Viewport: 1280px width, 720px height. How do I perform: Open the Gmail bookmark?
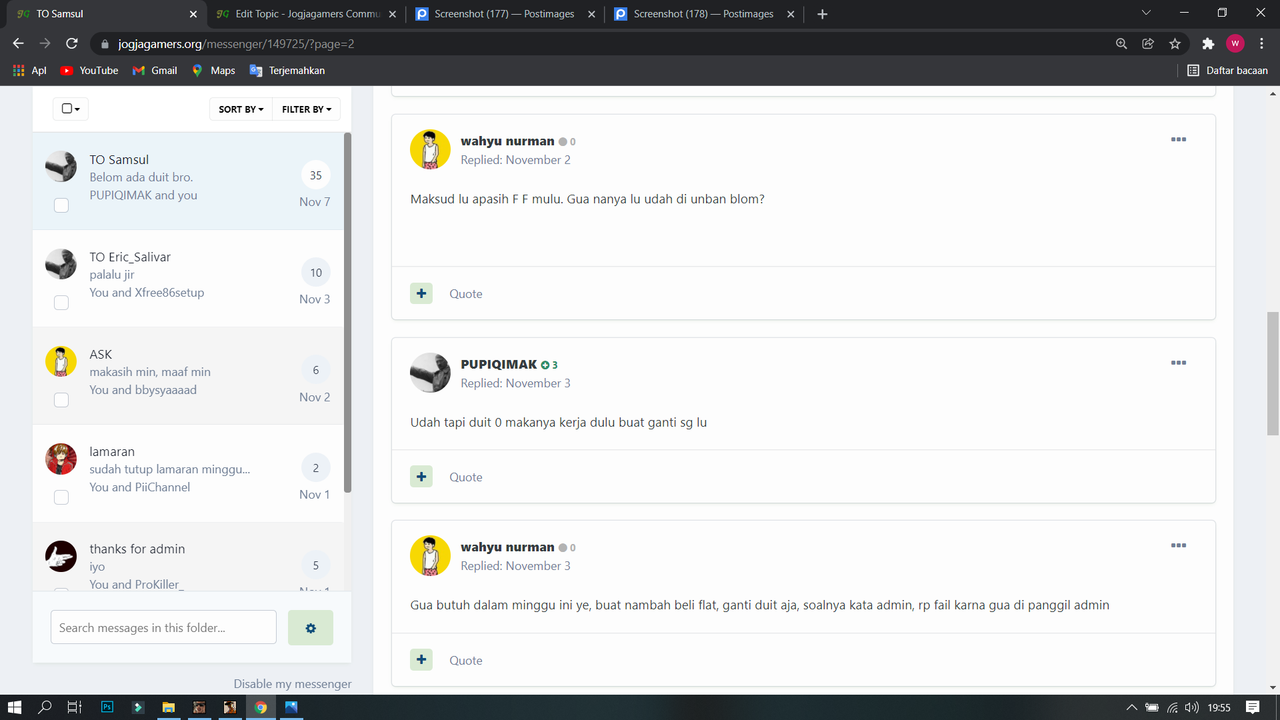click(154, 71)
